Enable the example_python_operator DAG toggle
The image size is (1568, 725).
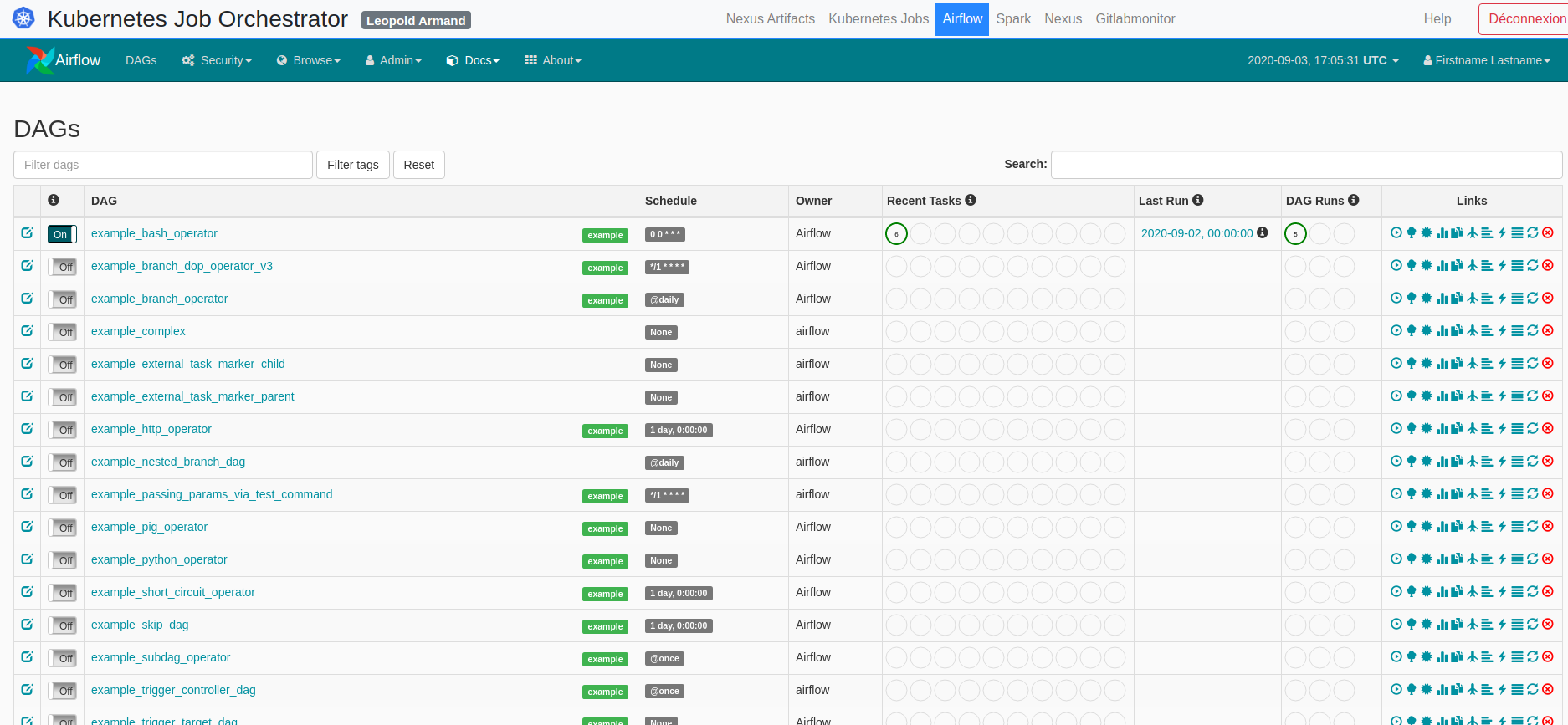(62, 560)
